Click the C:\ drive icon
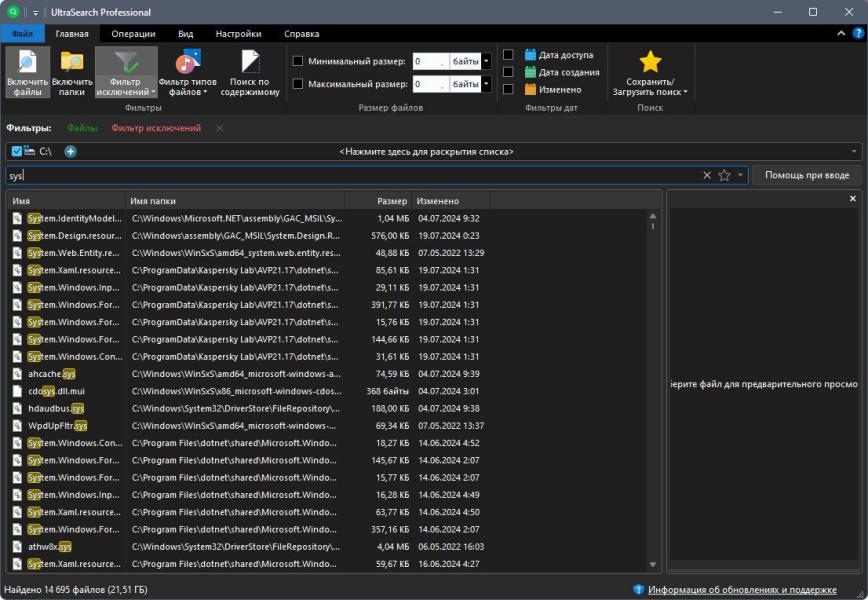The image size is (868, 600). 29,151
